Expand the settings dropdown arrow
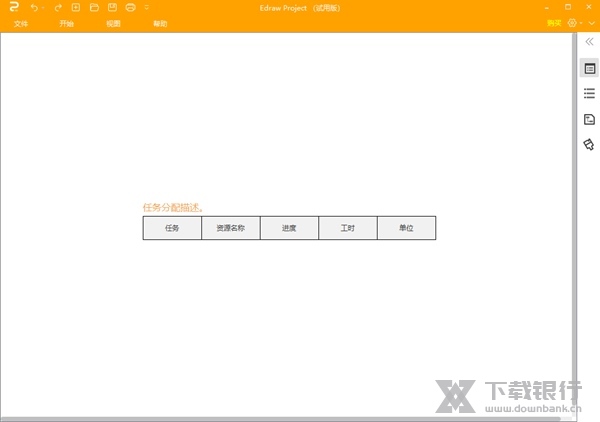Viewport: 600px width, 422px height. click(581, 23)
